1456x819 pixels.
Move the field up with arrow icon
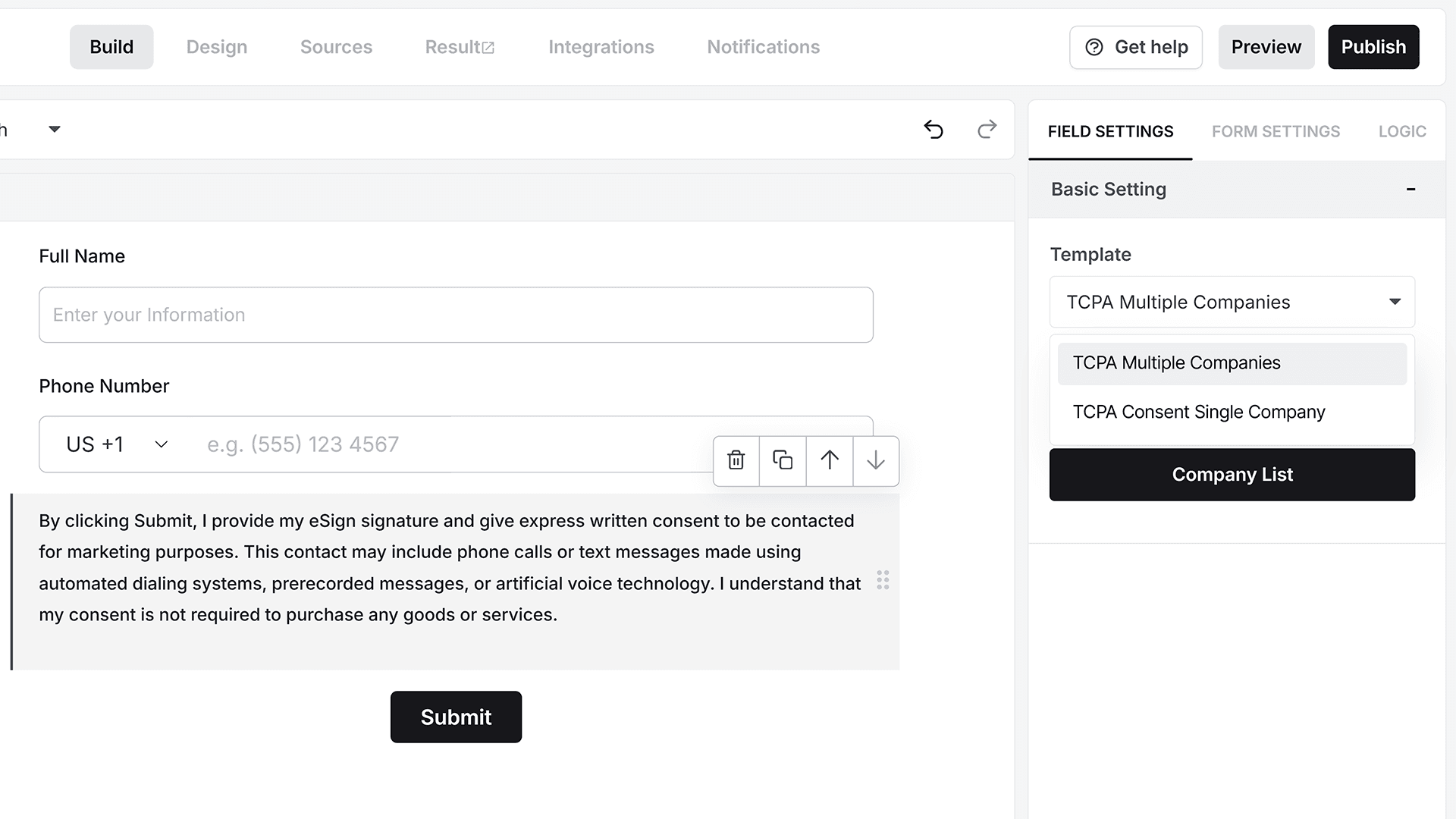pos(830,460)
